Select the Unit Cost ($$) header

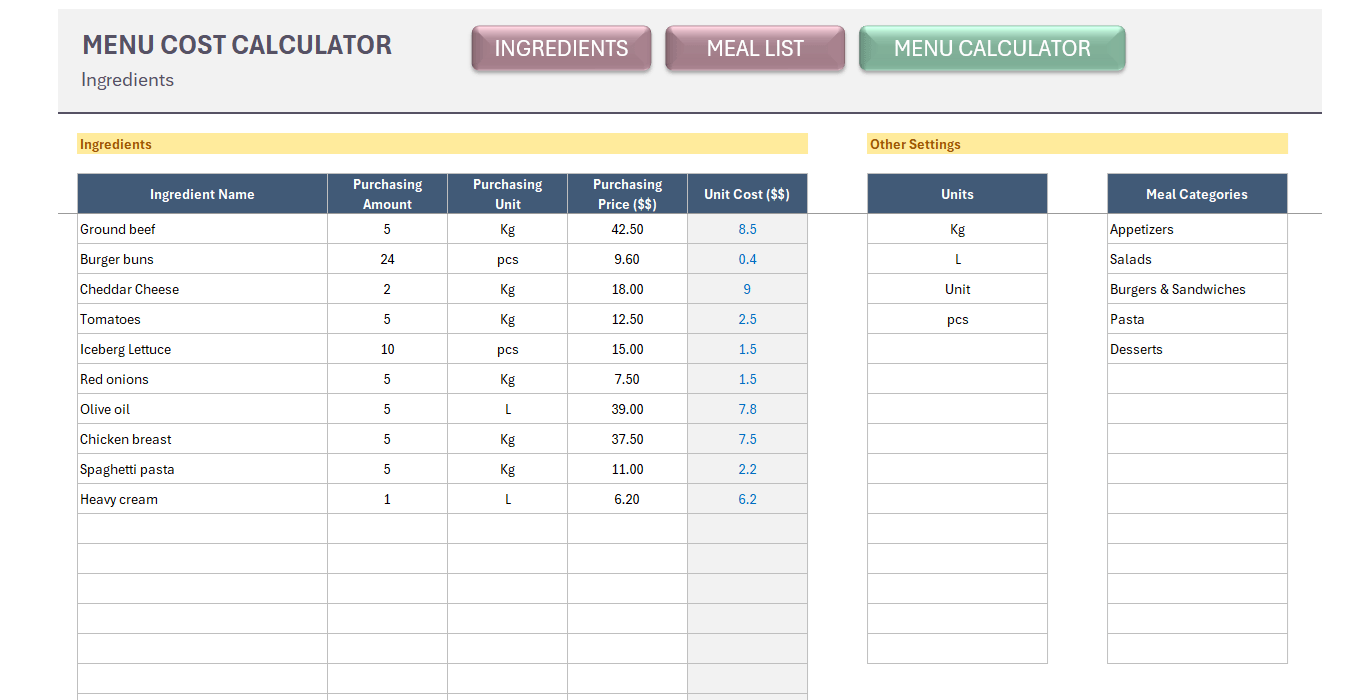(747, 194)
